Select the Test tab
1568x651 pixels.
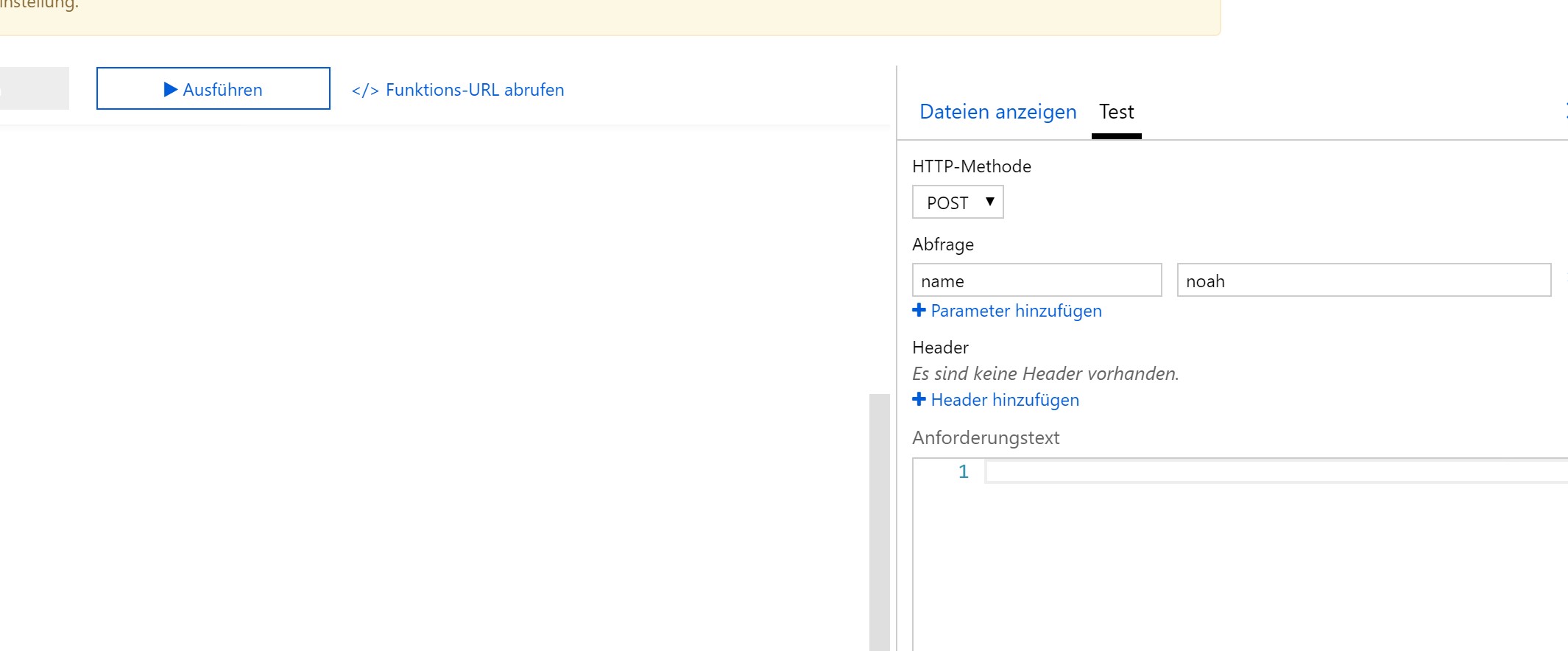coord(1116,112)
